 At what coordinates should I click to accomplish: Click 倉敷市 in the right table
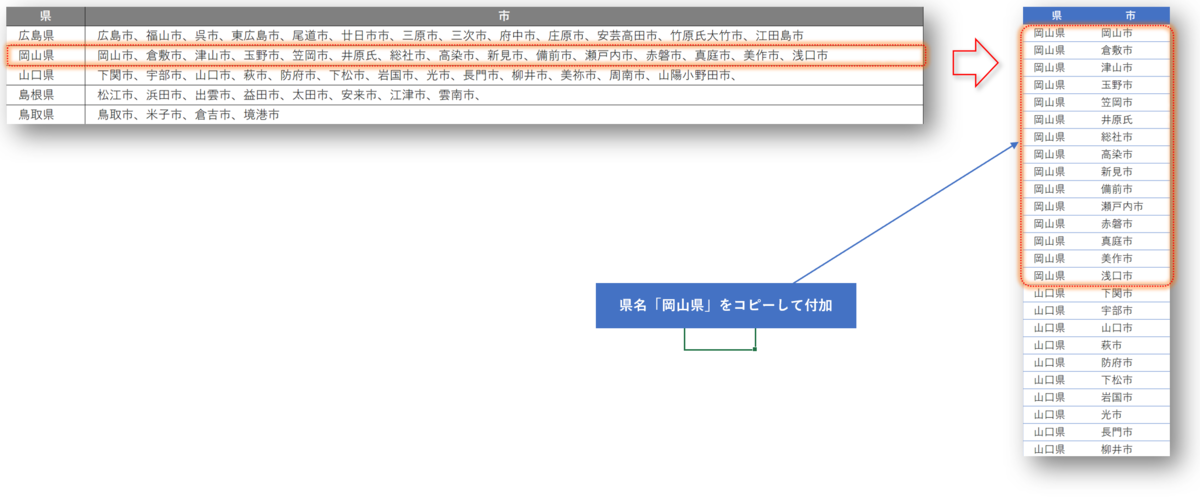[x=1116, y=50]
